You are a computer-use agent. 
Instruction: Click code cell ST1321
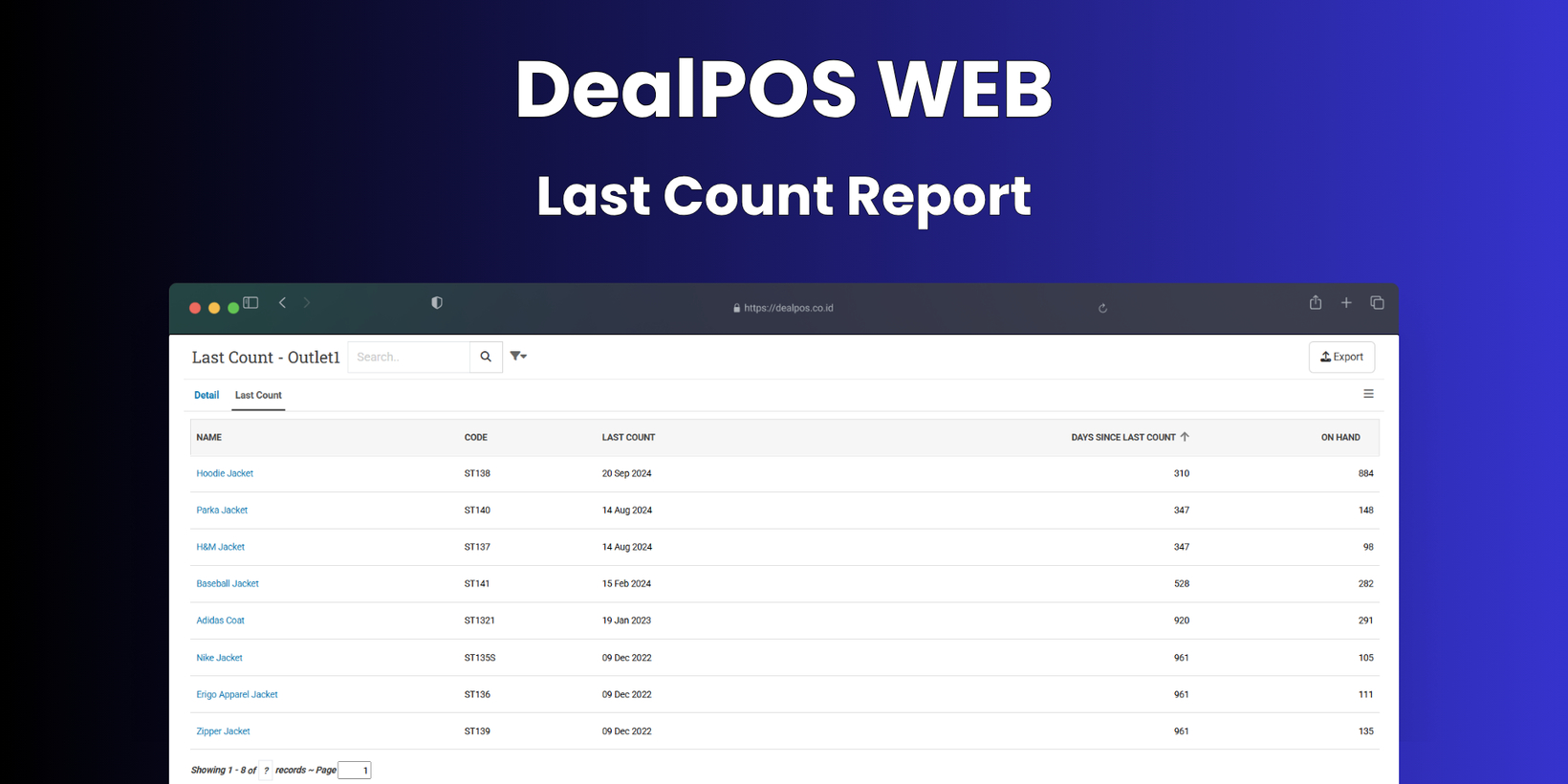pyautogui.click(x=480, y=621)
